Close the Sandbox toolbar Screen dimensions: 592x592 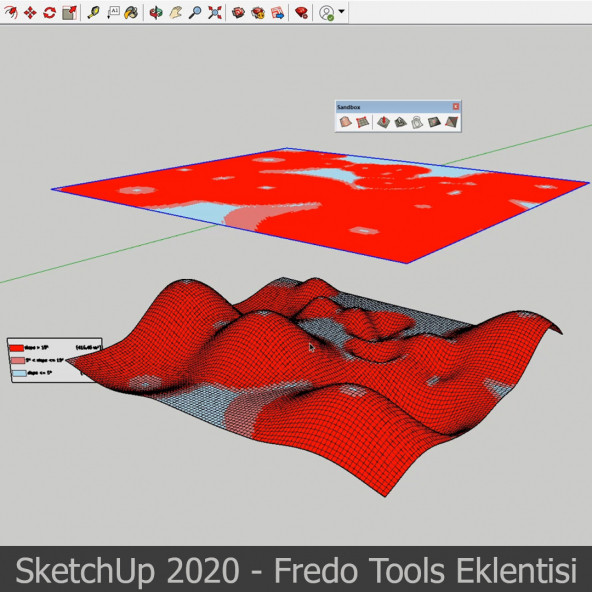[456, 107]
